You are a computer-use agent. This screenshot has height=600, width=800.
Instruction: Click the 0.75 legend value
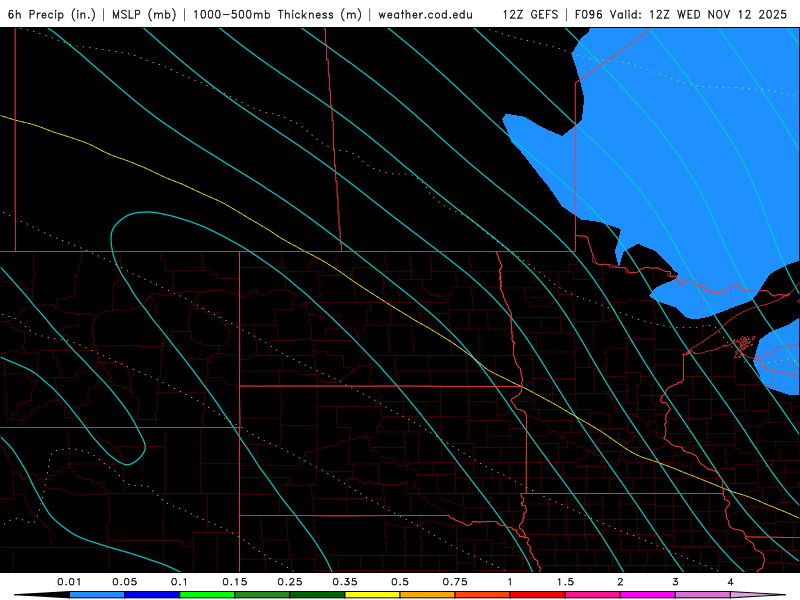click(455, 582)
